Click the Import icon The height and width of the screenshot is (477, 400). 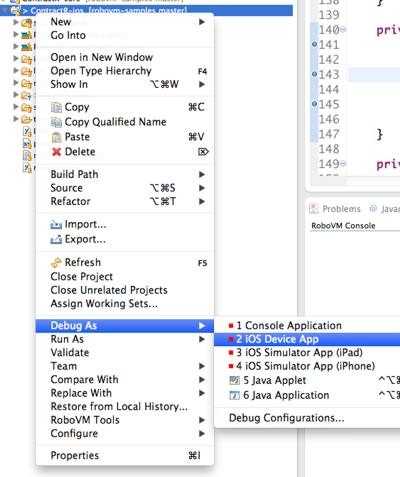tap(56, 225)
